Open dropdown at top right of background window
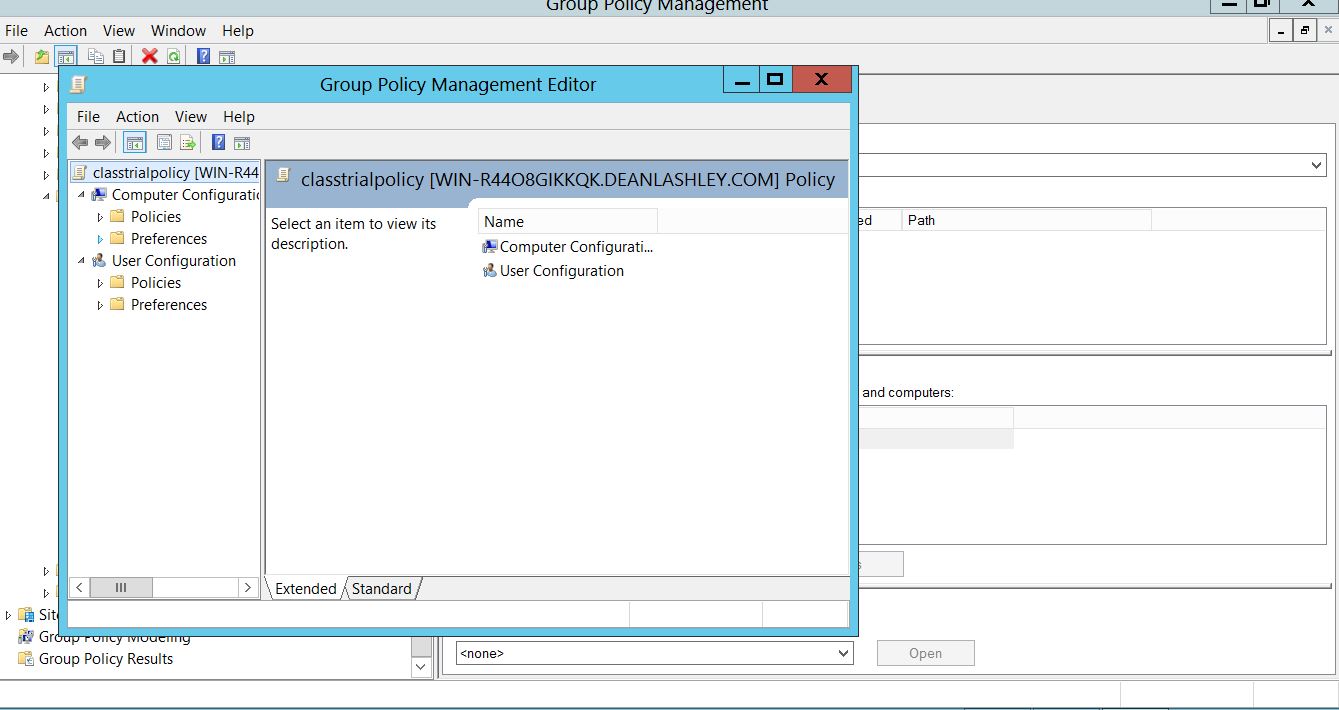 [1317, 165]
